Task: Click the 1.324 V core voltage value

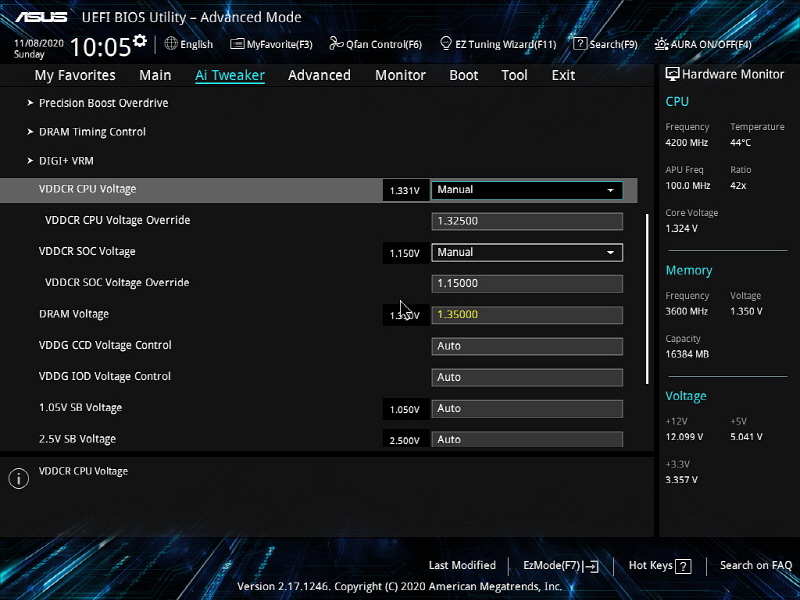Action: tap(682, 229)
